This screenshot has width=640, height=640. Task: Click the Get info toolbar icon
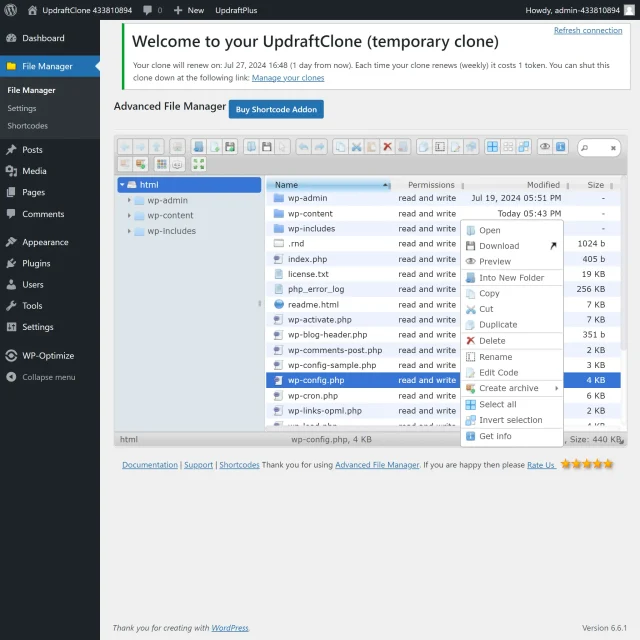(x=560, y=147)
